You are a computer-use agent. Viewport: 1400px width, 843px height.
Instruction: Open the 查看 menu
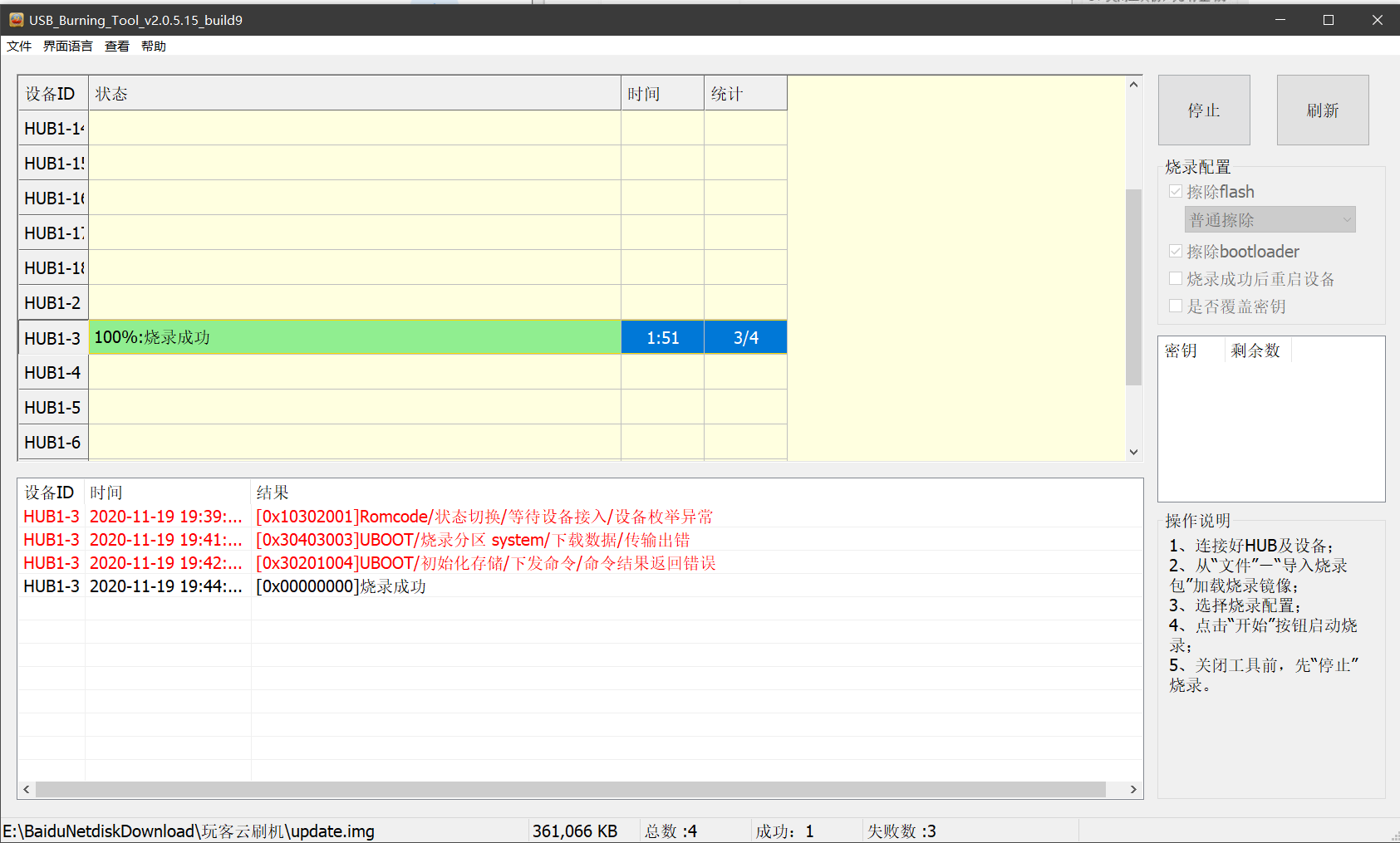117,47
